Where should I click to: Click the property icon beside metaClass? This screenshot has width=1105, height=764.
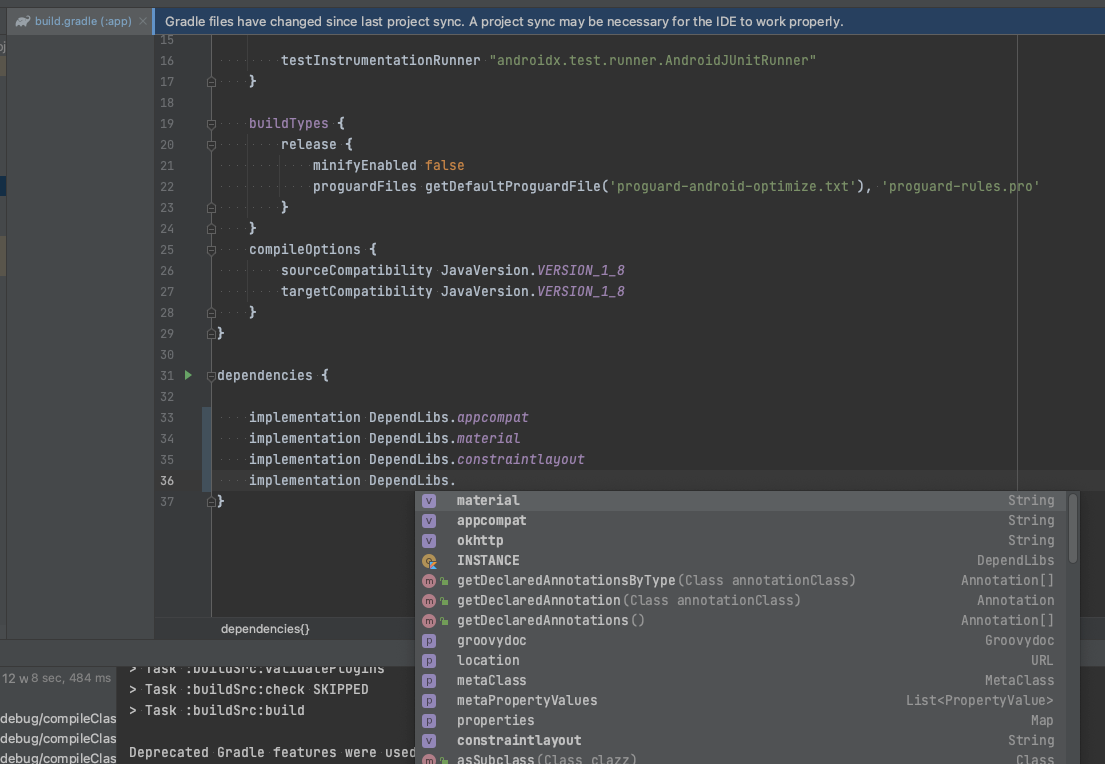coord(429,681)
